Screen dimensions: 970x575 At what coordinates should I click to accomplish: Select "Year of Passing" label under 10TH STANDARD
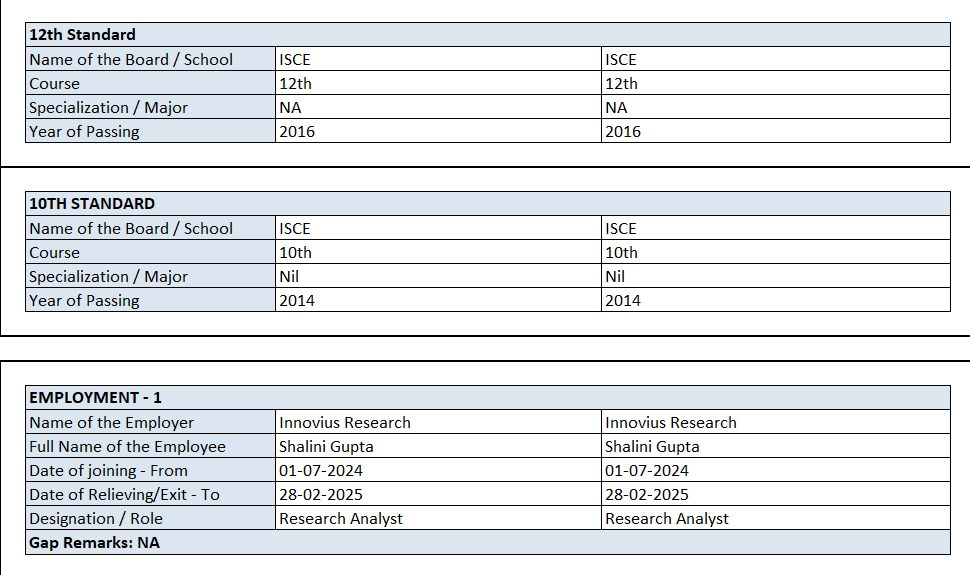(84, 301)
